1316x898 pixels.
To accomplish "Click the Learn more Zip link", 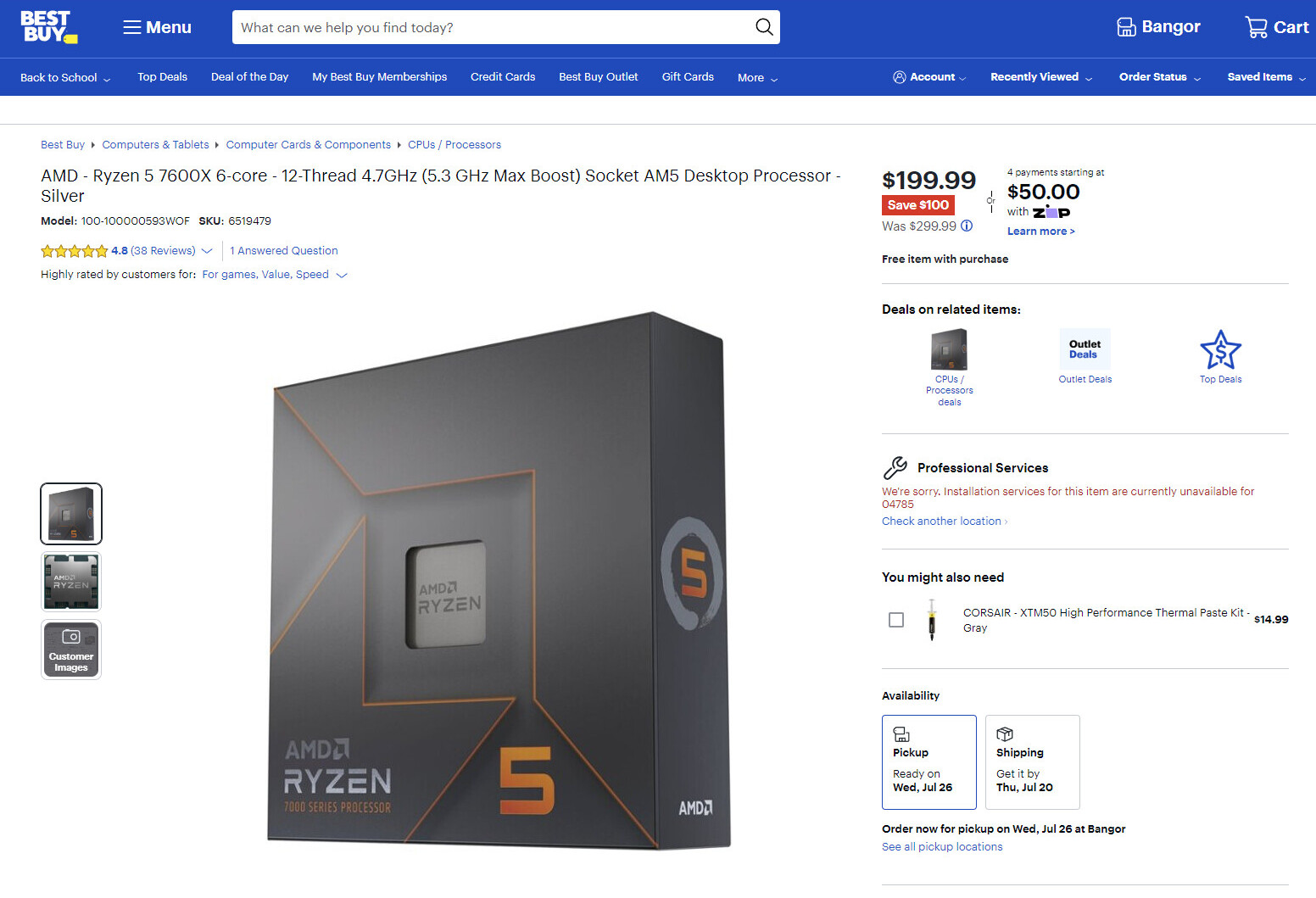I will click(1041, 231).
